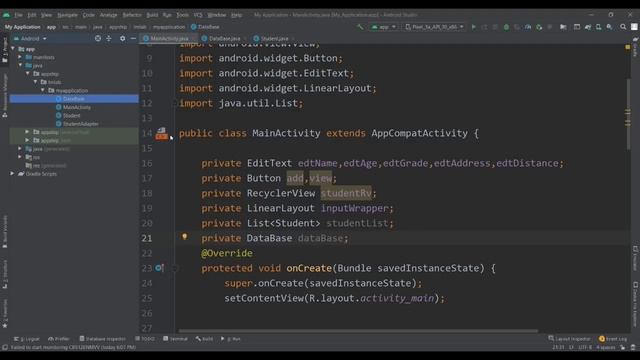Expand the res folder arrow
Screen dimensions: 640x360
(x=20, y=157)
